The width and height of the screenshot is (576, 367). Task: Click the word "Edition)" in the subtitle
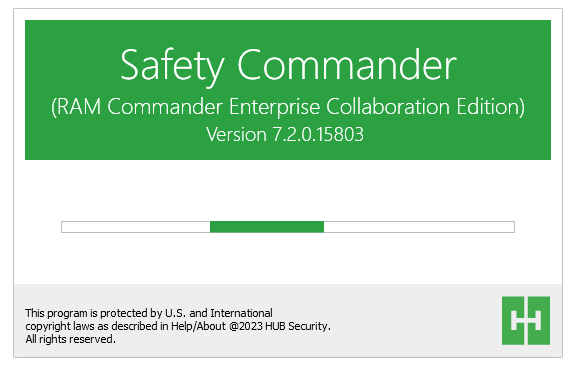(491, 107)
